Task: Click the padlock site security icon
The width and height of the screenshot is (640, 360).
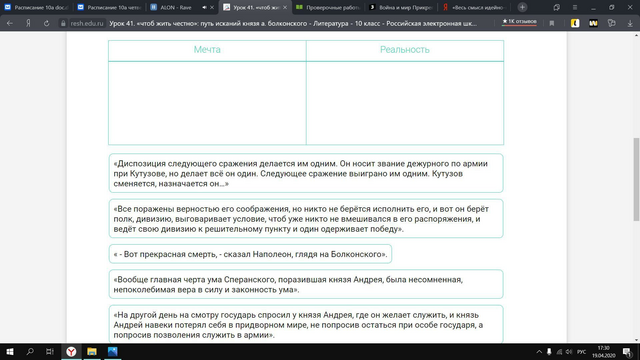Action: click(63, 23)
